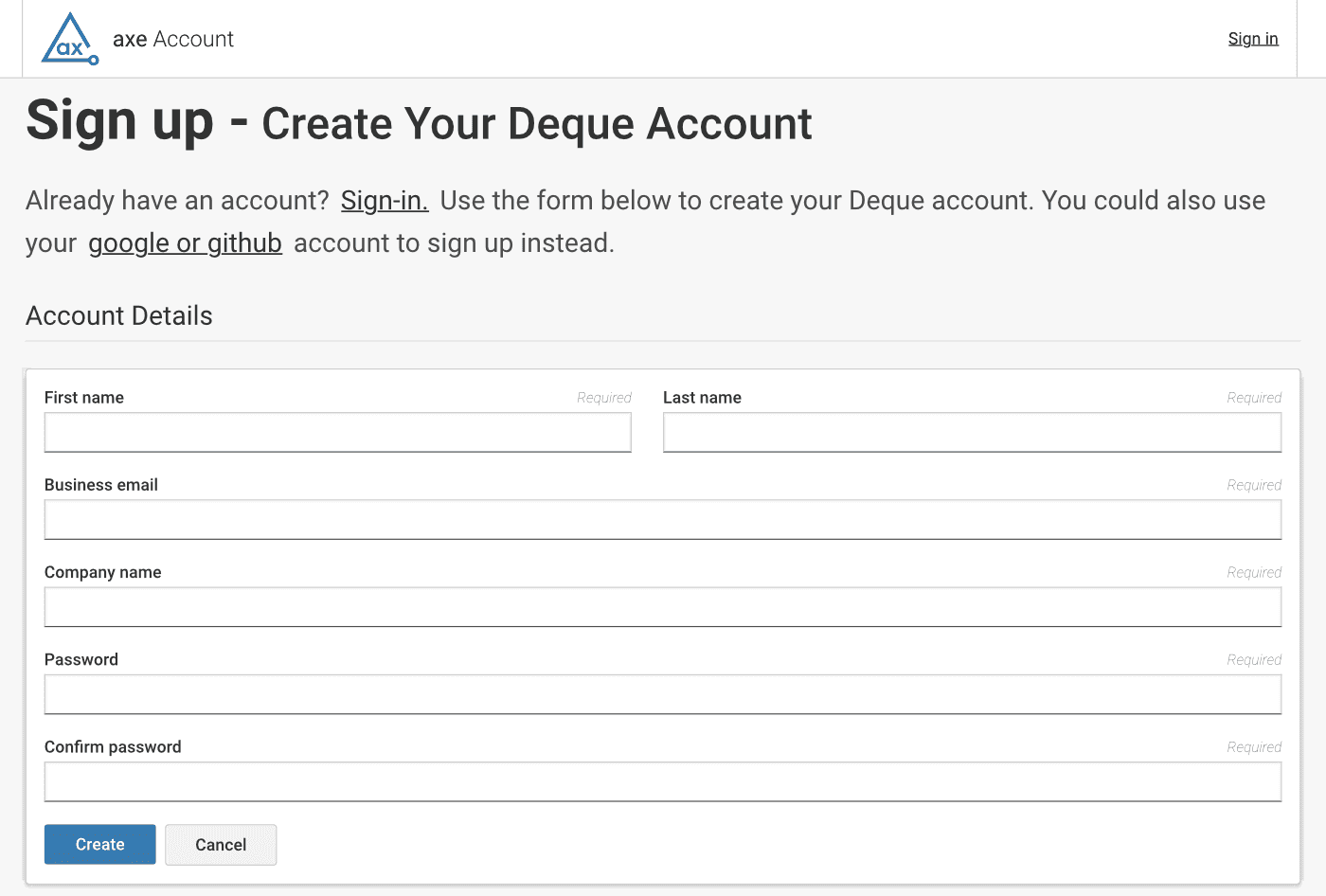Viewport: 1326px width, 896px height.
Task: Click inside the Password field
Action: 662,694
